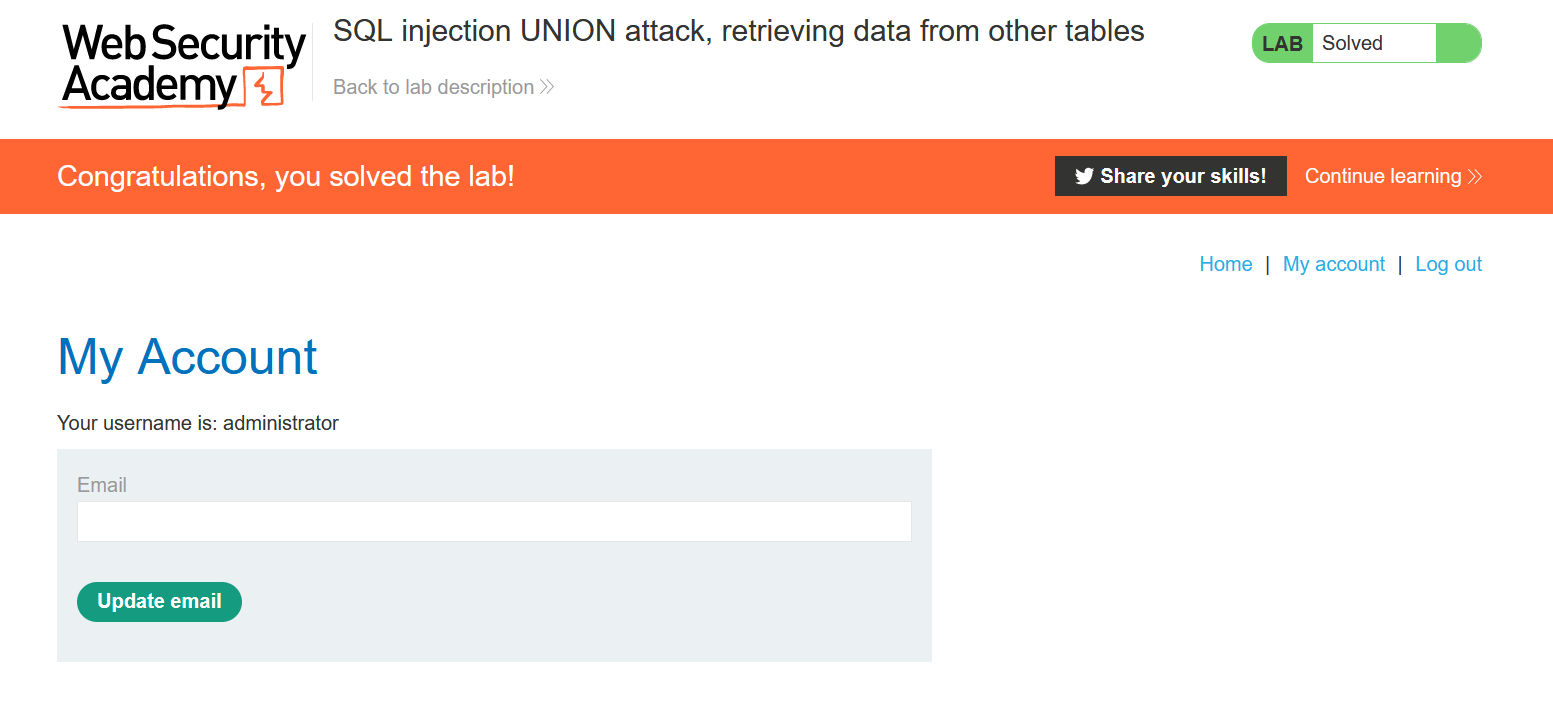Screen dimensions: 1553x710
Task: Click chevron beside Back to lab description
Action: coord(547,88)
